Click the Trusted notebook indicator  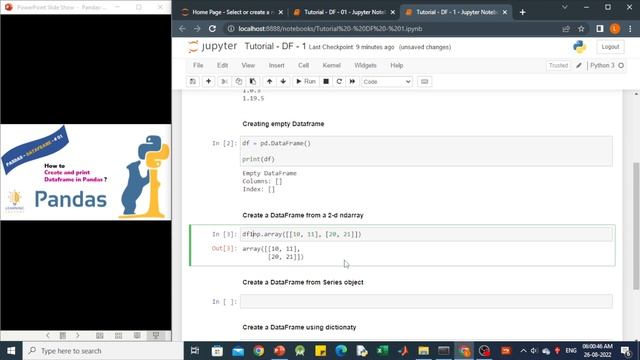pos(558,65)
